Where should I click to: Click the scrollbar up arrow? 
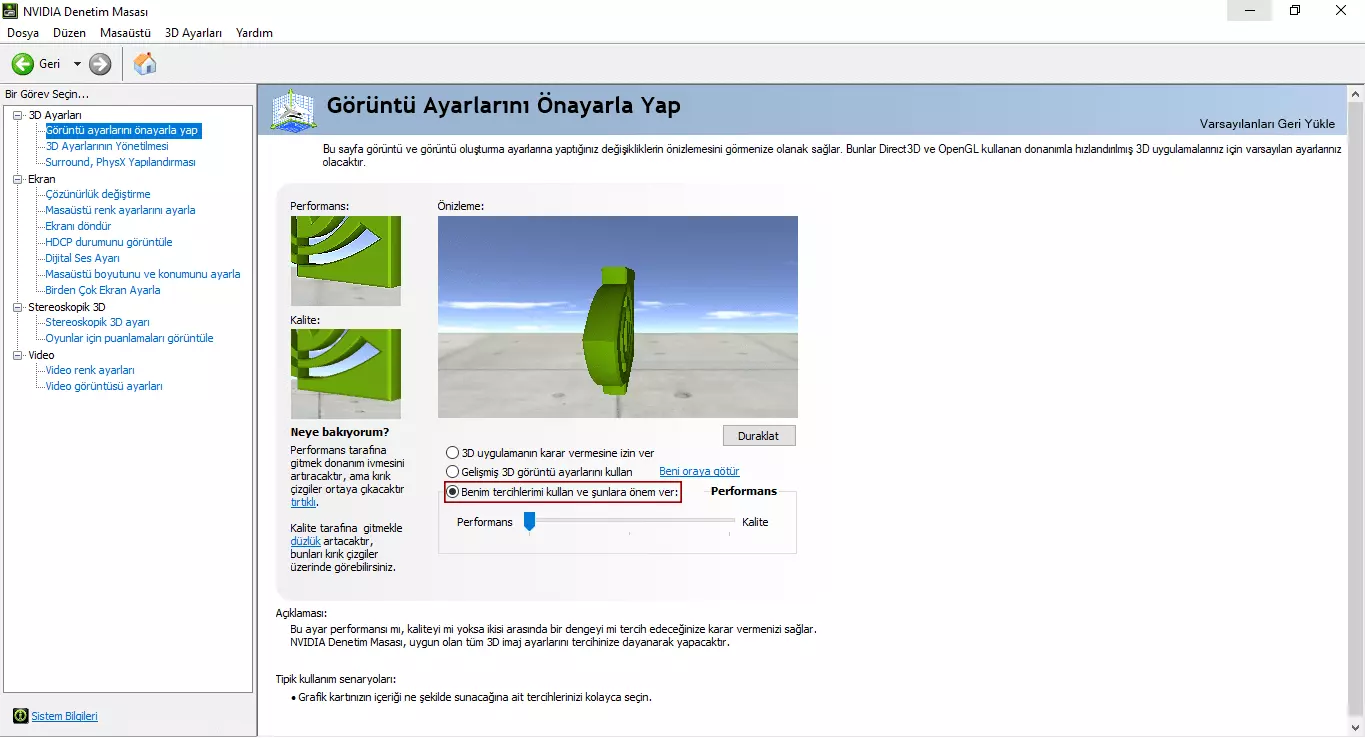coord(1355,94)
